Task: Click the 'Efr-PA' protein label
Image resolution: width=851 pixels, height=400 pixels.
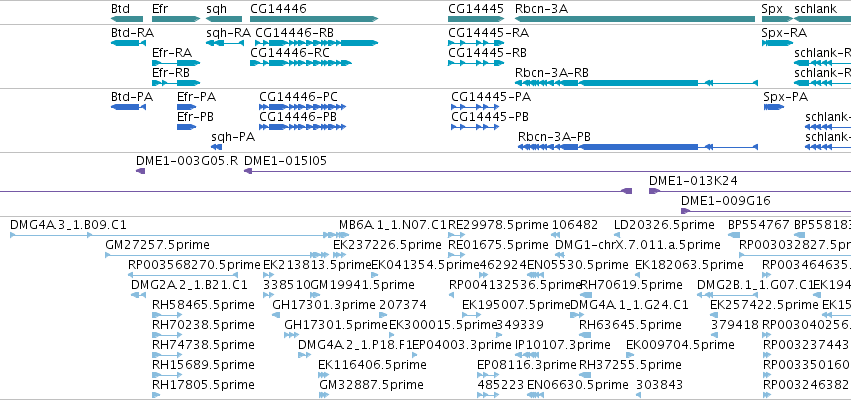Action: click(196, 98)
